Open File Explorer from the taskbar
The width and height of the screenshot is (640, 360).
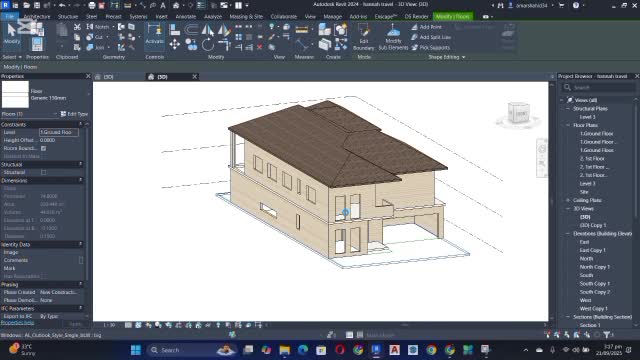point(284,350)
